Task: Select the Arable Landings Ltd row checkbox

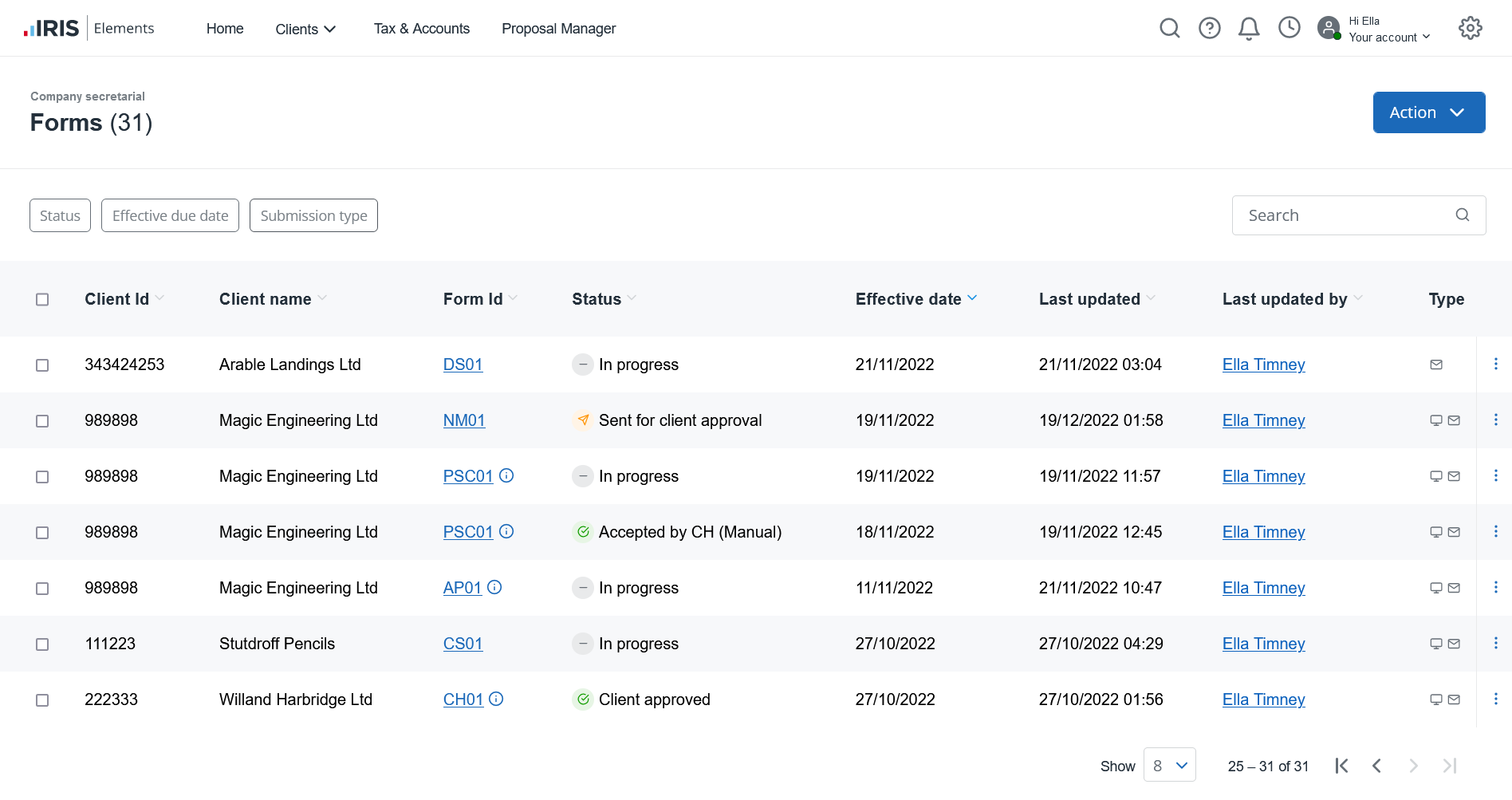Action: point(42,365)
